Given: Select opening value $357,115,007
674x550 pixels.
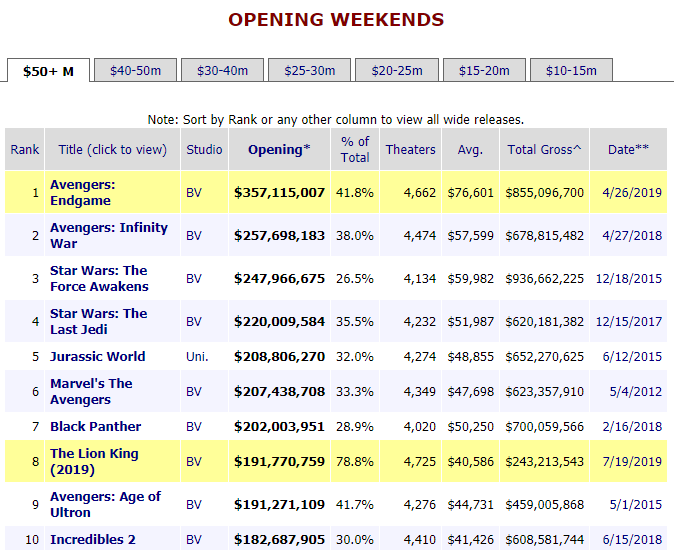Looking at the screenshot, I should tap(279, 192).
